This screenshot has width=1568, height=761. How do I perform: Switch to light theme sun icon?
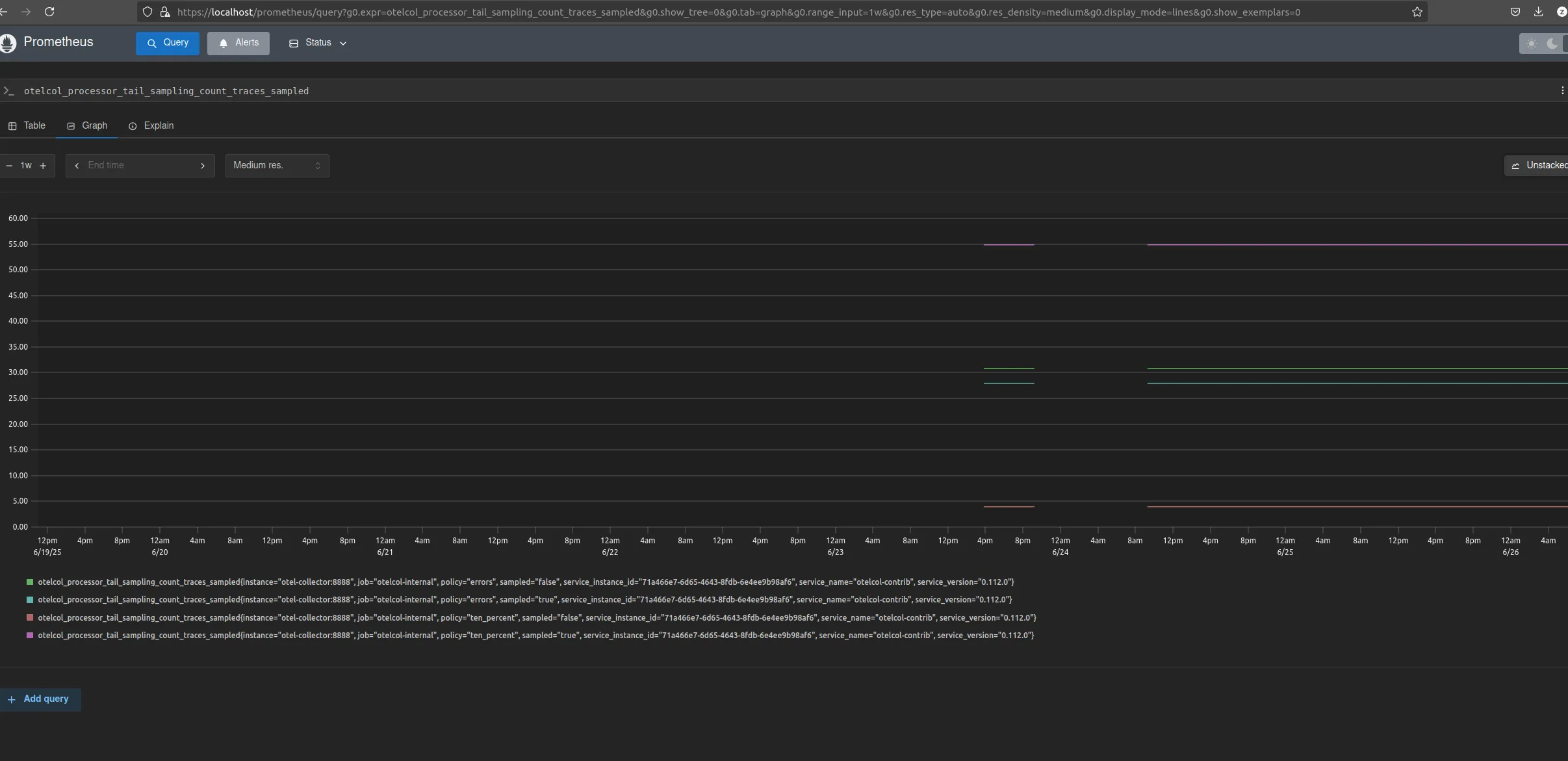1532,44
